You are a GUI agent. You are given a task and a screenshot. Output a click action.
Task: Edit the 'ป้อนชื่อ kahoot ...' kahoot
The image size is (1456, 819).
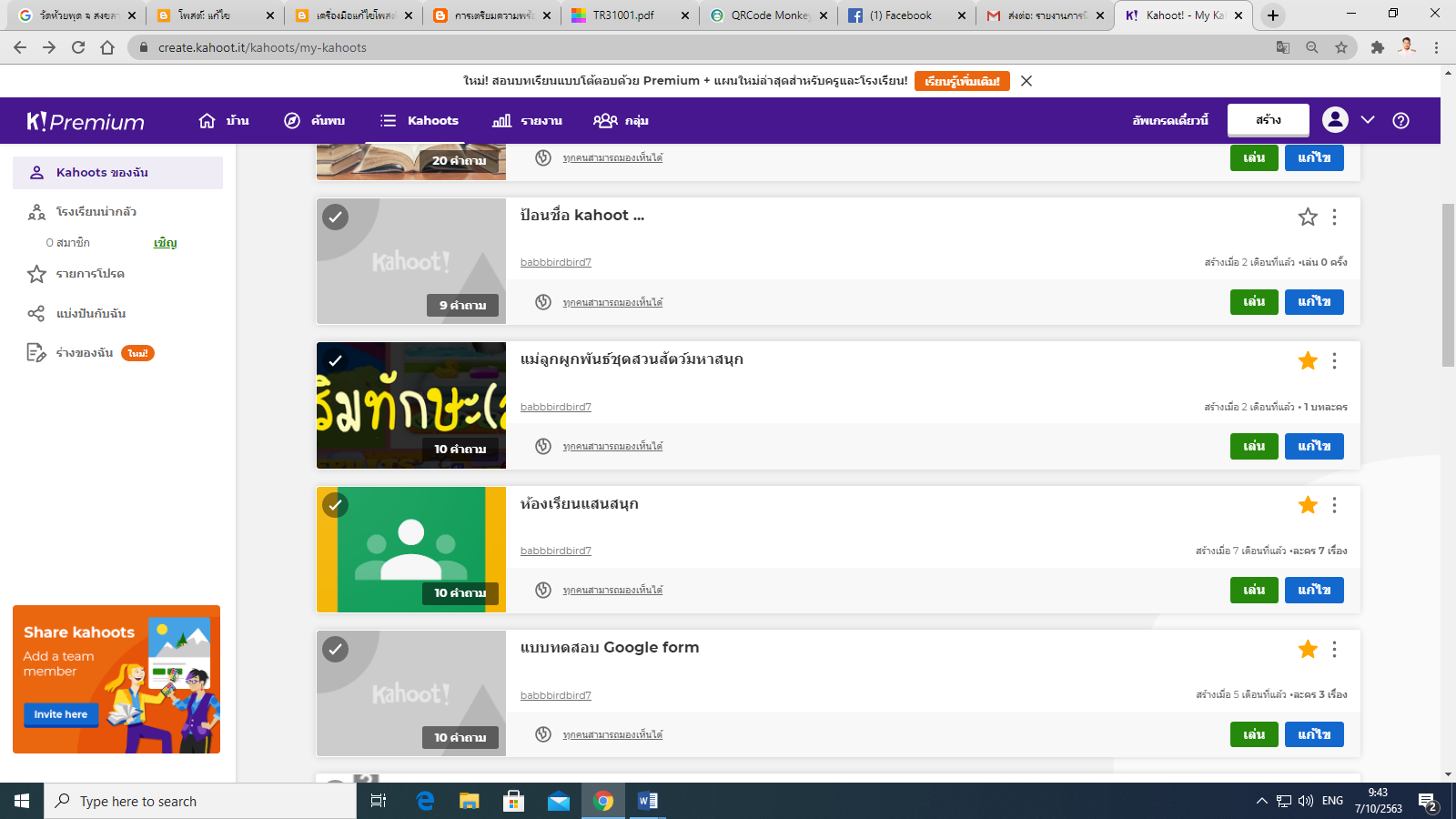coord(1314,302)
